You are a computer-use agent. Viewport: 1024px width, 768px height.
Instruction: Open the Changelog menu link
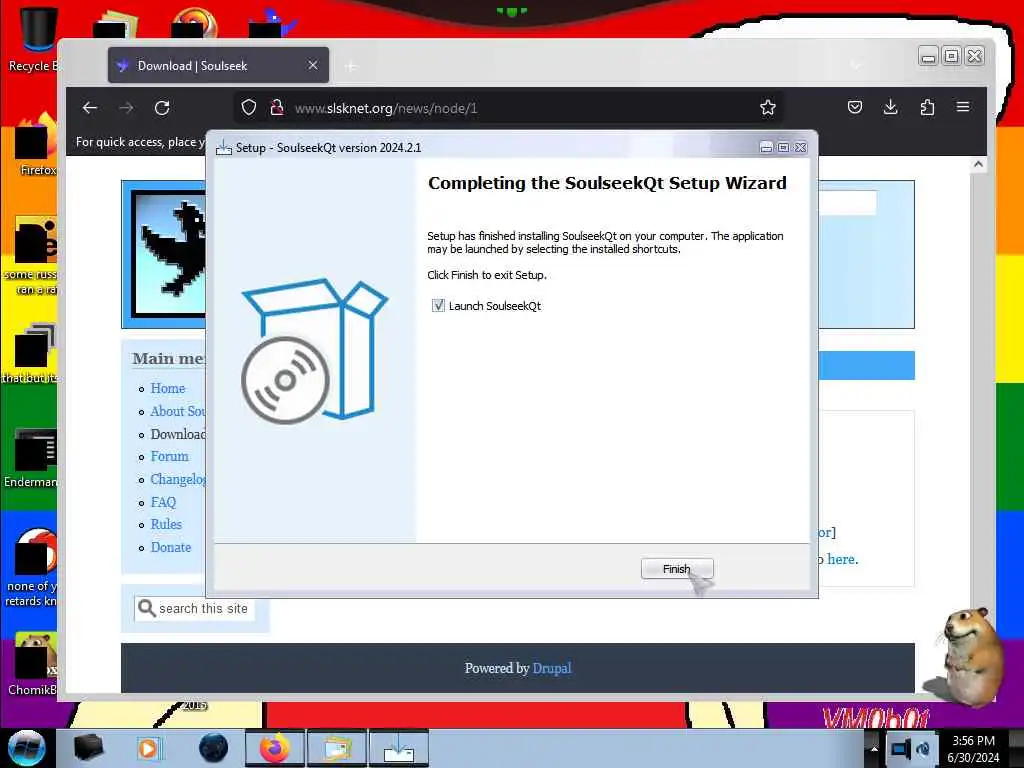pos(178,479)
